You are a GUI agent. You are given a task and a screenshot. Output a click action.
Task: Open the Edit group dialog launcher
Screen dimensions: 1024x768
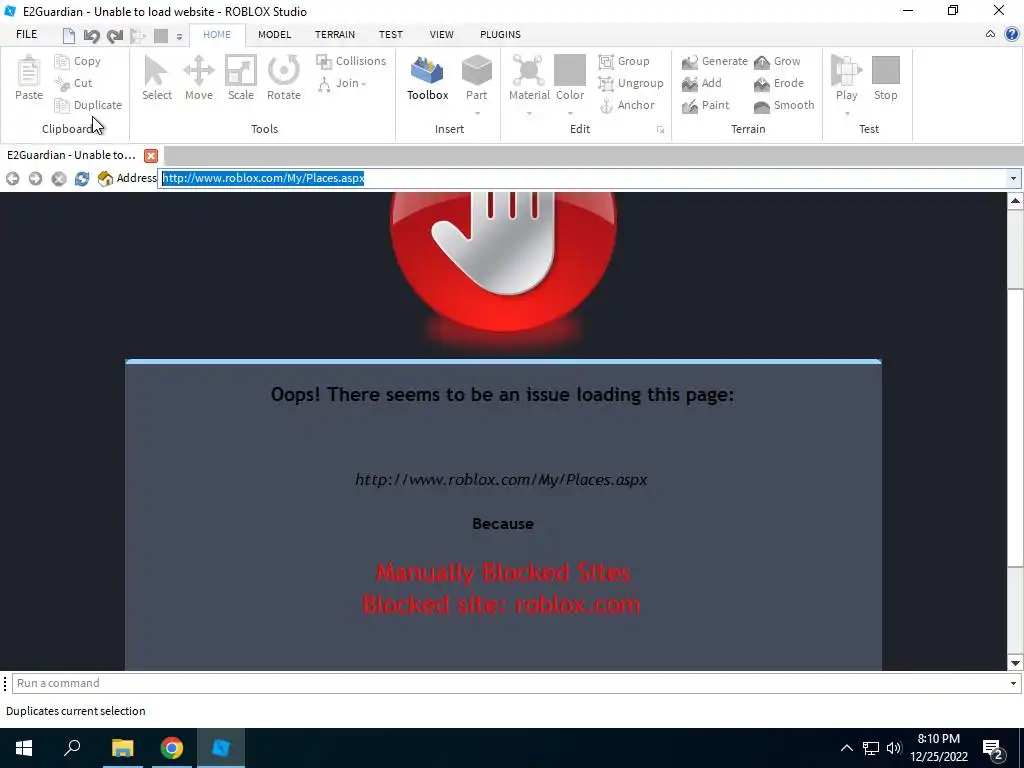tap(660, 130)
